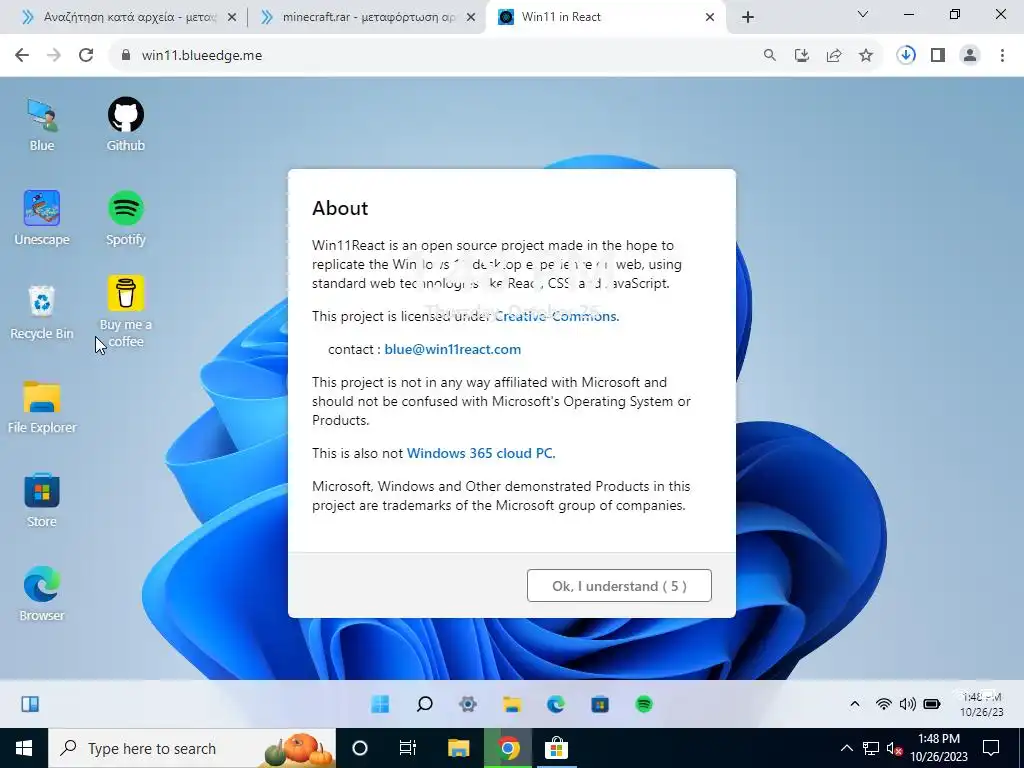This screenshot has width=1024, height=768.
Task: Open File Explorer desktop shortcut
Action: coord(42,407)
